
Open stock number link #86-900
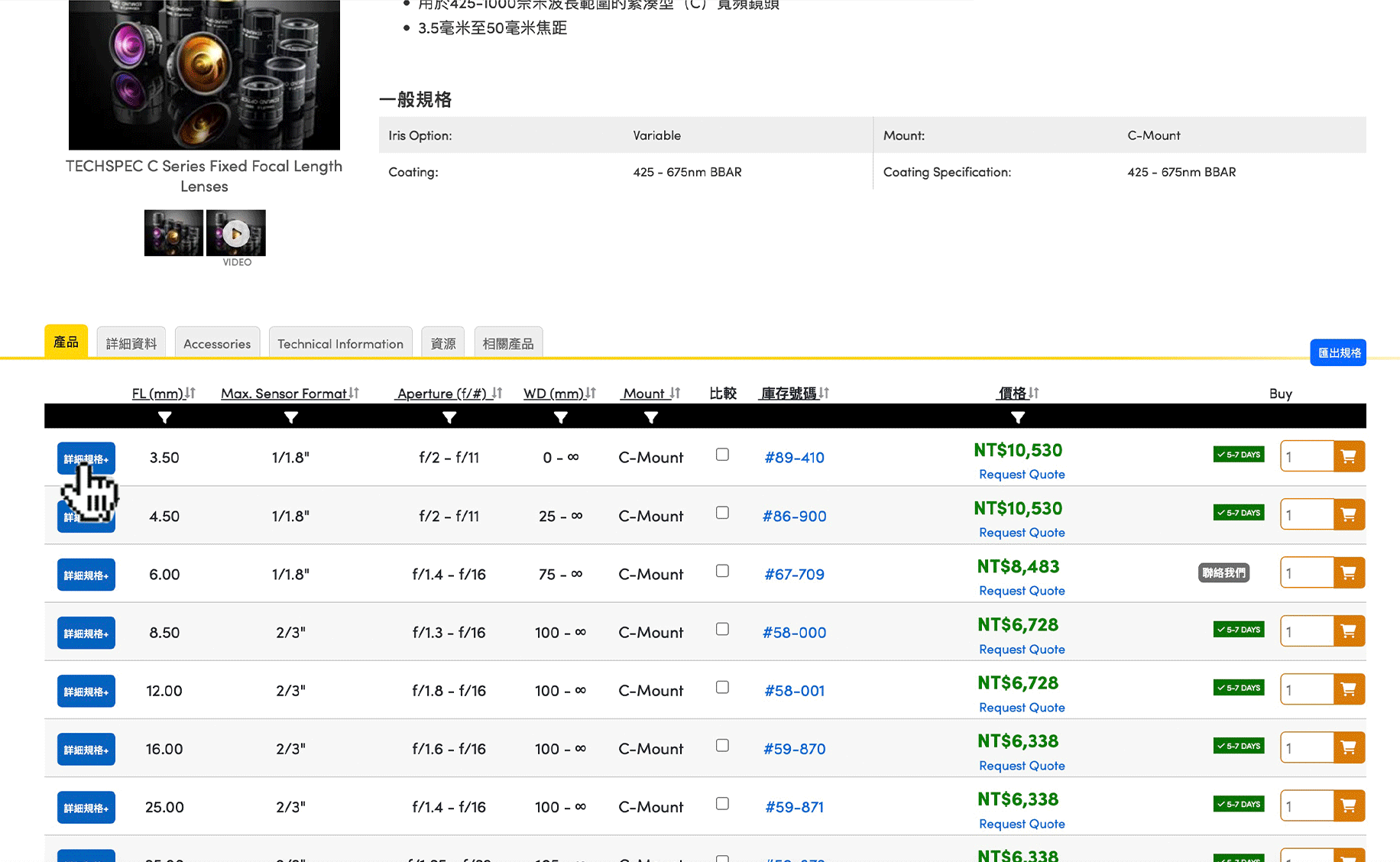[794, 517]
